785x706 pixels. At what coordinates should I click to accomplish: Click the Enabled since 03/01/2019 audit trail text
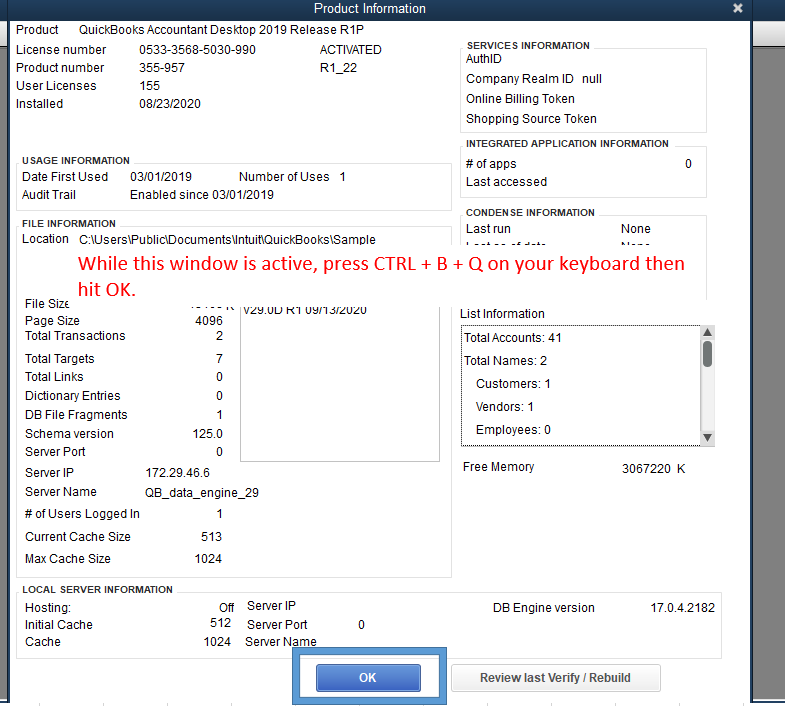[x=202, y=195]
